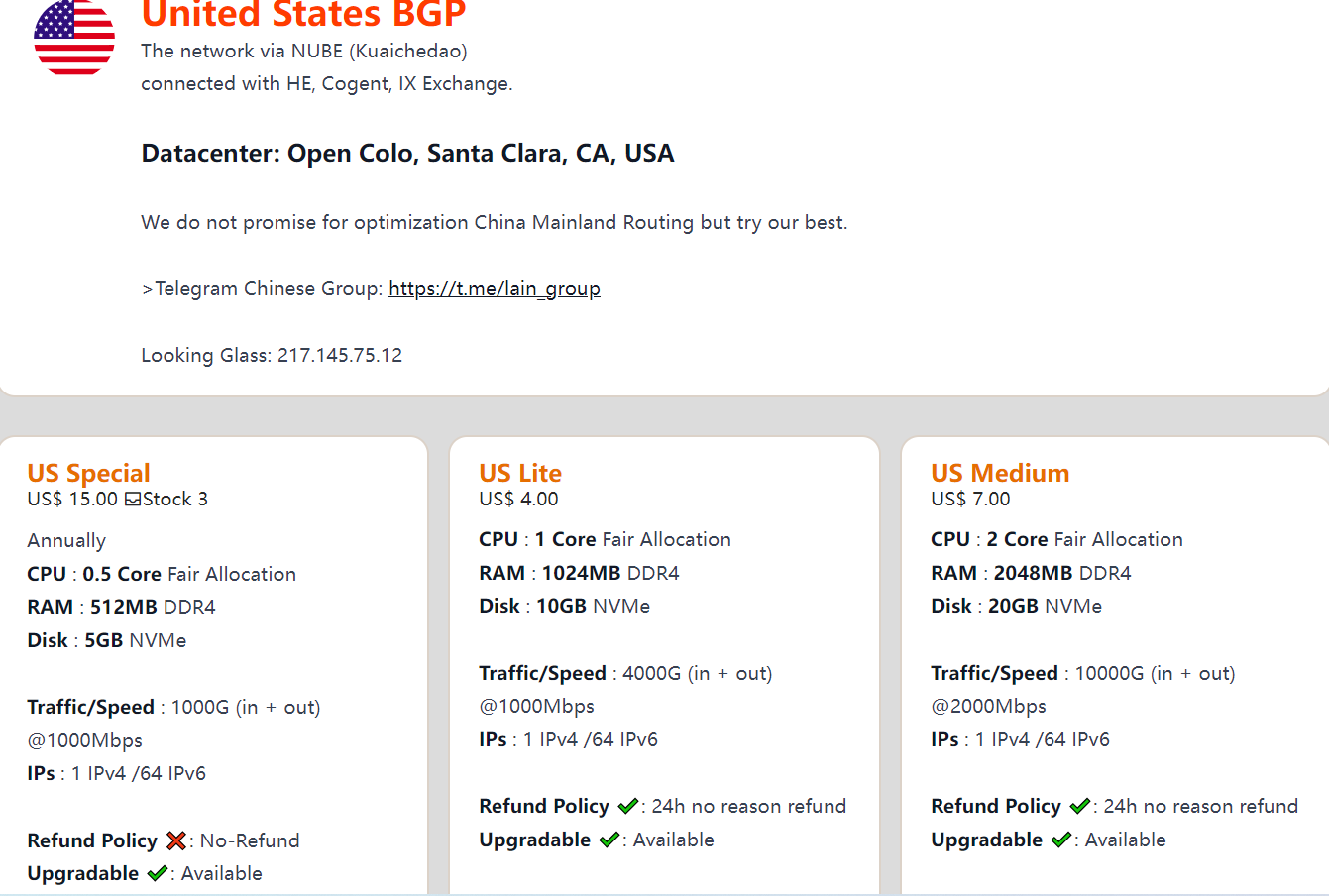The image size is (1329, 896).
Task: Click the 'US$ 15.00' price
Action: point(73,499)
